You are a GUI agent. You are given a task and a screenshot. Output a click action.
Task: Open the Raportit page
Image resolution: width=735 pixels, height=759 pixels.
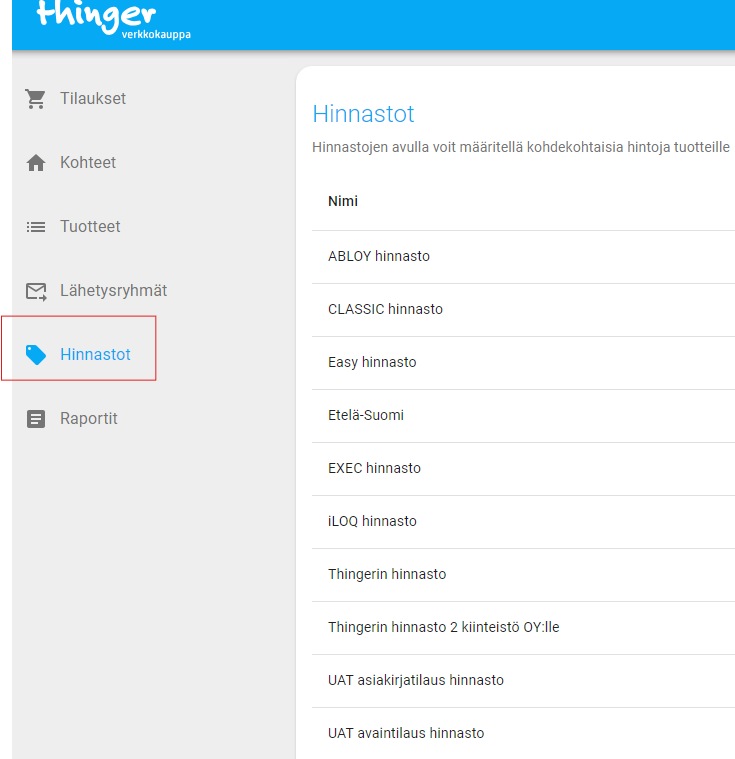click(x=89, y=418)
